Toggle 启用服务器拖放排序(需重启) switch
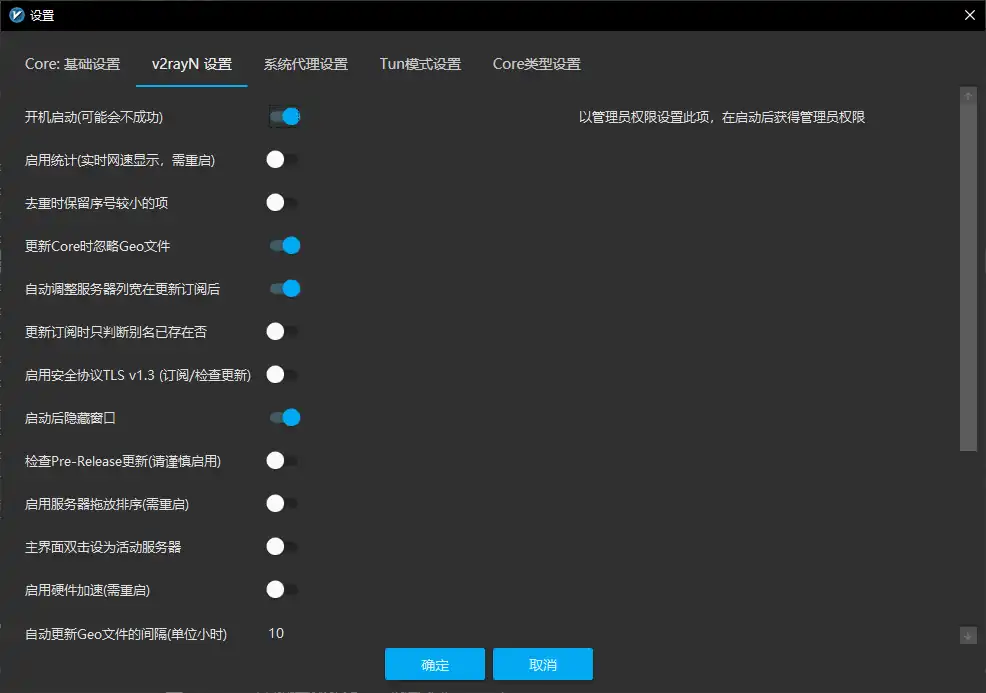 [283, 504]
